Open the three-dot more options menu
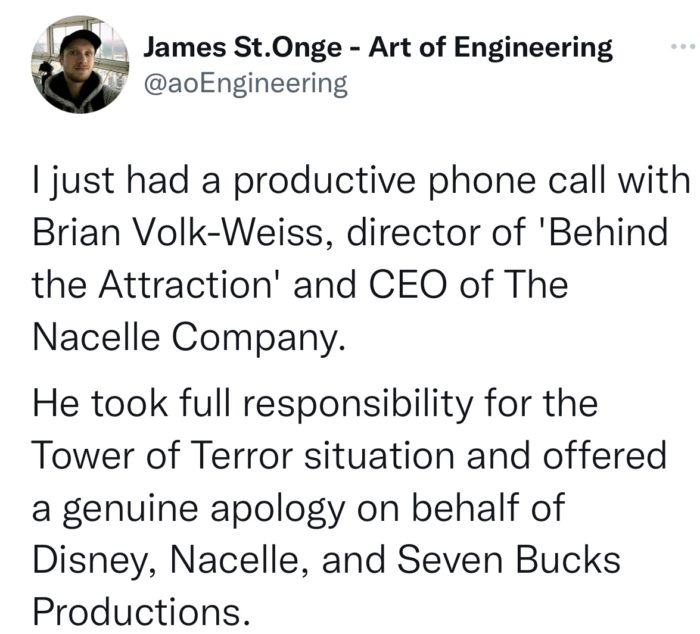The image size is (700, 634). coord(683,46)
